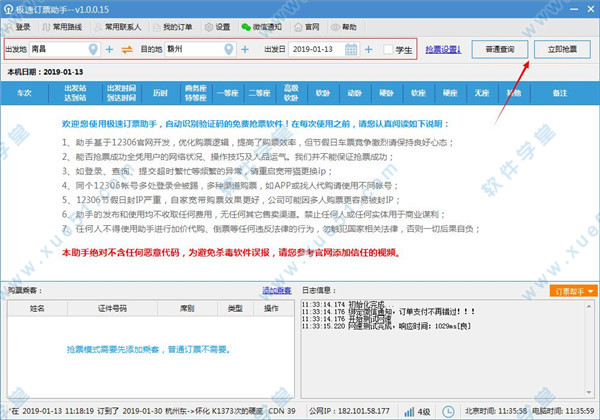Viewport: 600px width, 420px height.
Task: Click location pin icon for 出发地
Action: point(95,48)
